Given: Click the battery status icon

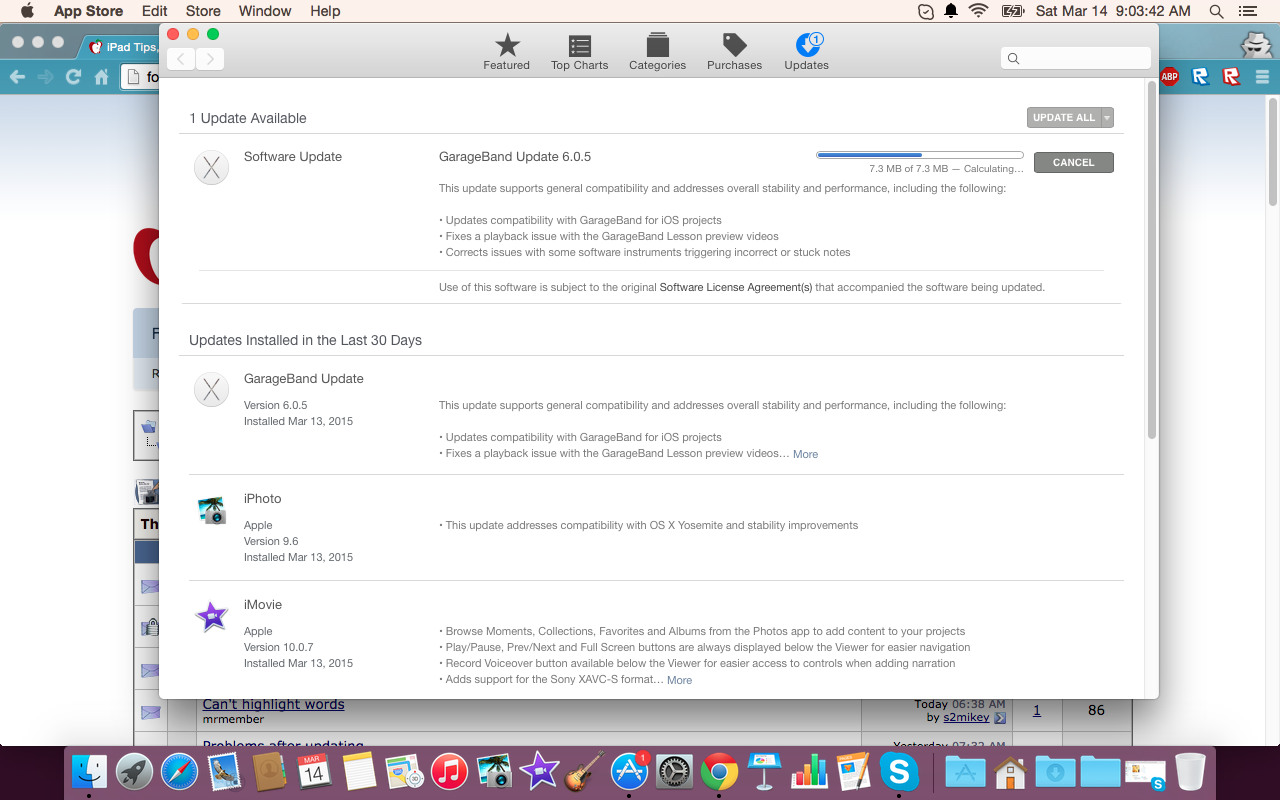Looking at the screenshot, I should 1012,11.
